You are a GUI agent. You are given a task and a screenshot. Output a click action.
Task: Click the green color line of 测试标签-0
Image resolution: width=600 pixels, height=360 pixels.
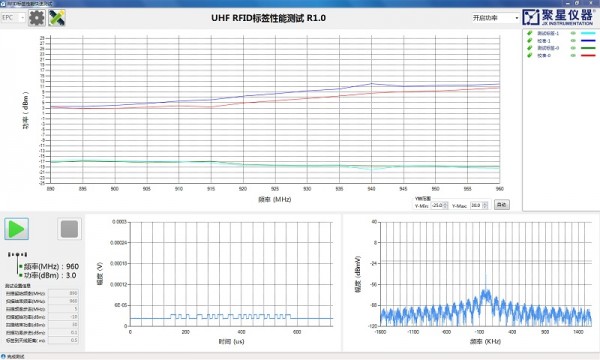(x=588, y=48)
